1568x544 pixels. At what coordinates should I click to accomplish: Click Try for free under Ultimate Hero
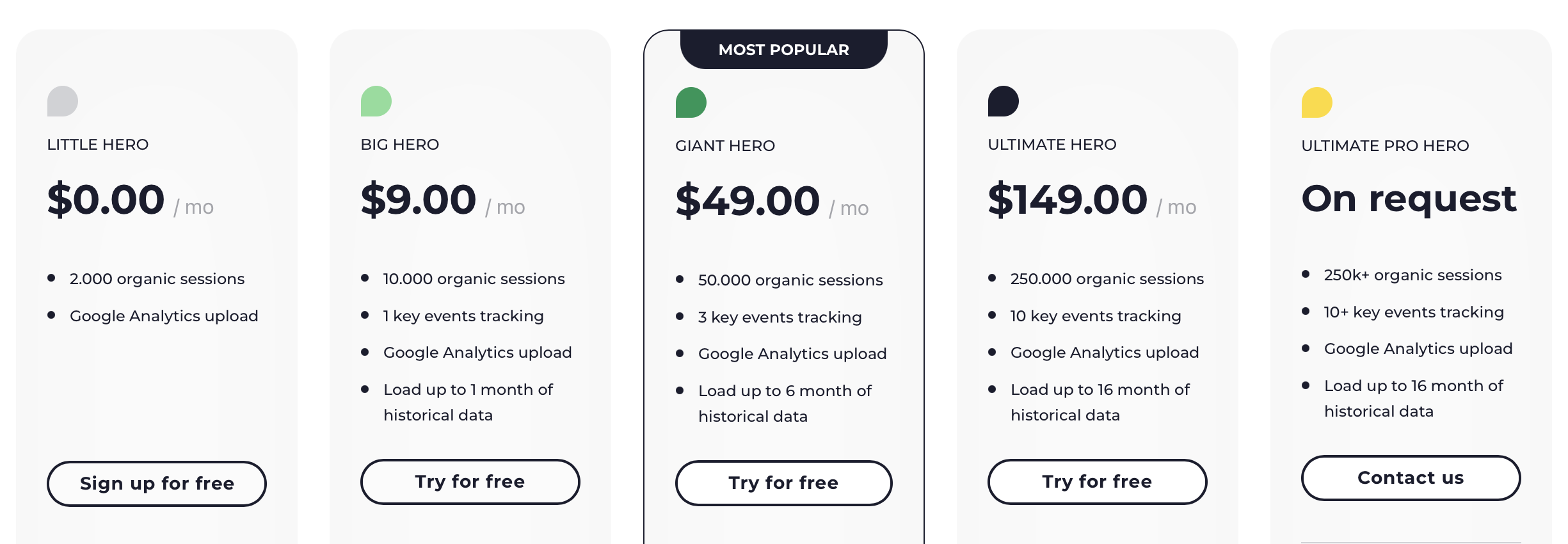(1098, 482)
